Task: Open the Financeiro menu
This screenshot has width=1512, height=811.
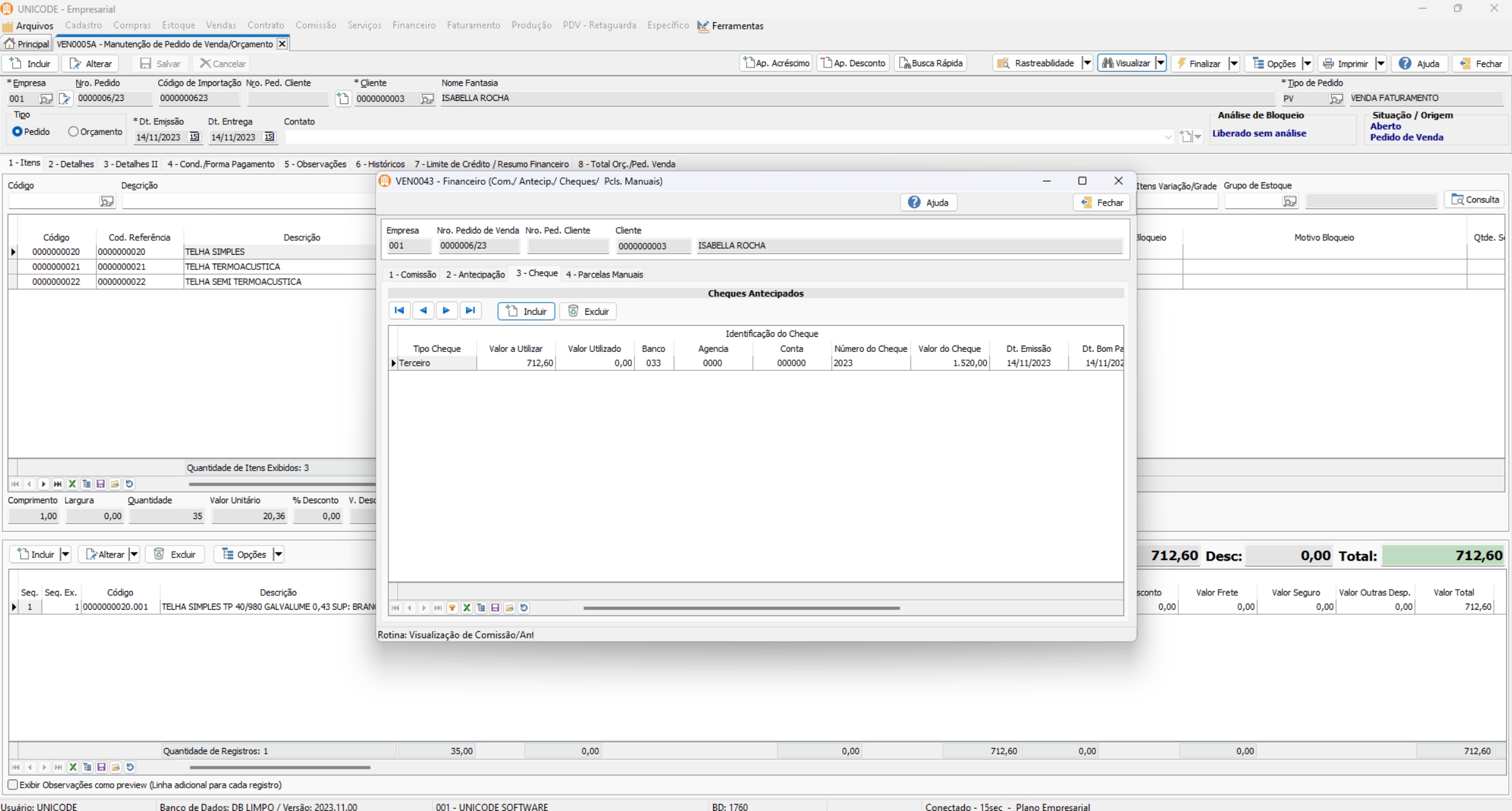Action: click(414, 25)
